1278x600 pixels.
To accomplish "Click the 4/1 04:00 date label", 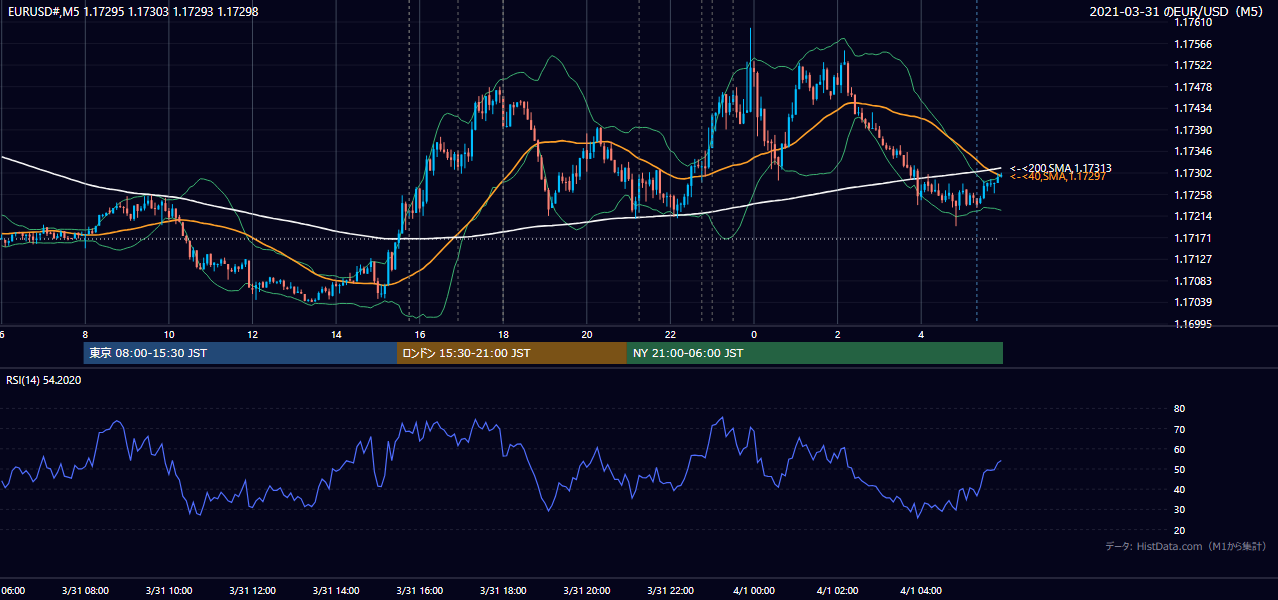I will coord(922,591).
